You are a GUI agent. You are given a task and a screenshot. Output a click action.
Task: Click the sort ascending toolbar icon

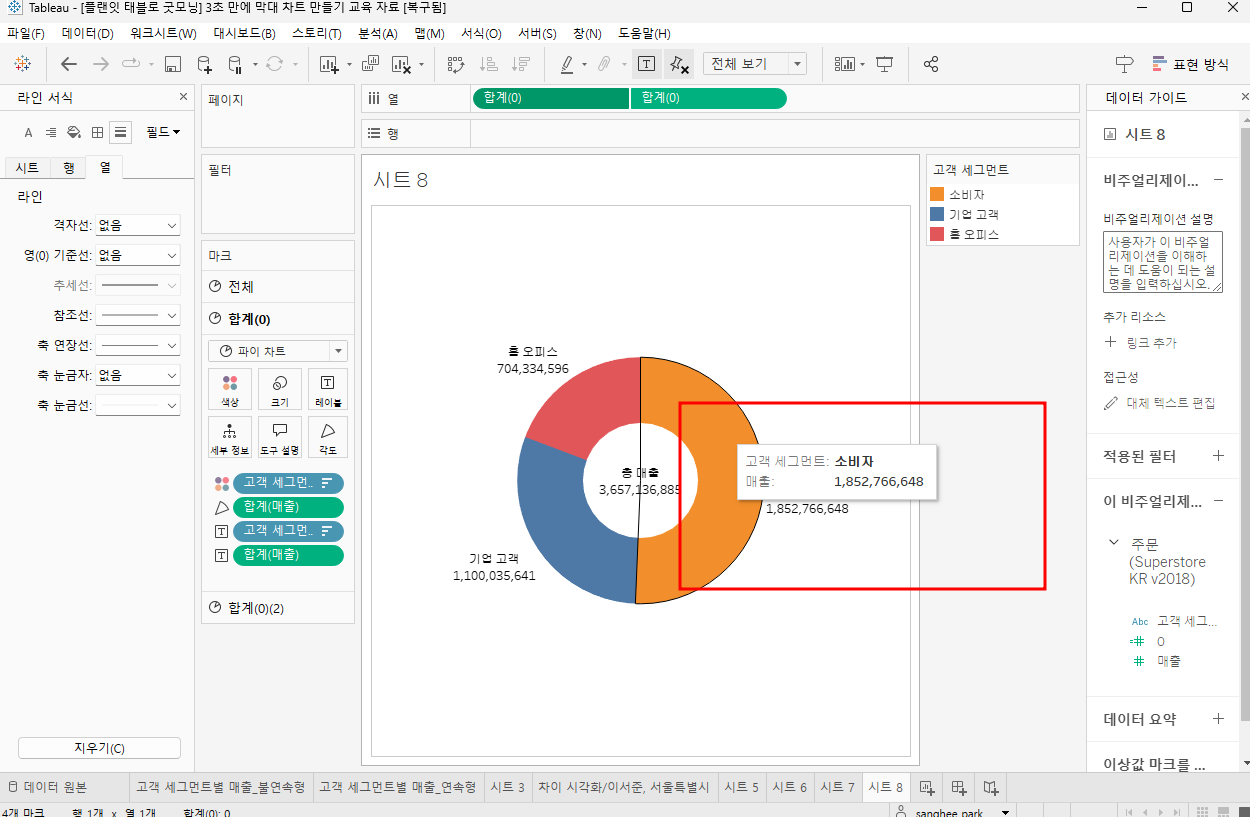488,65
